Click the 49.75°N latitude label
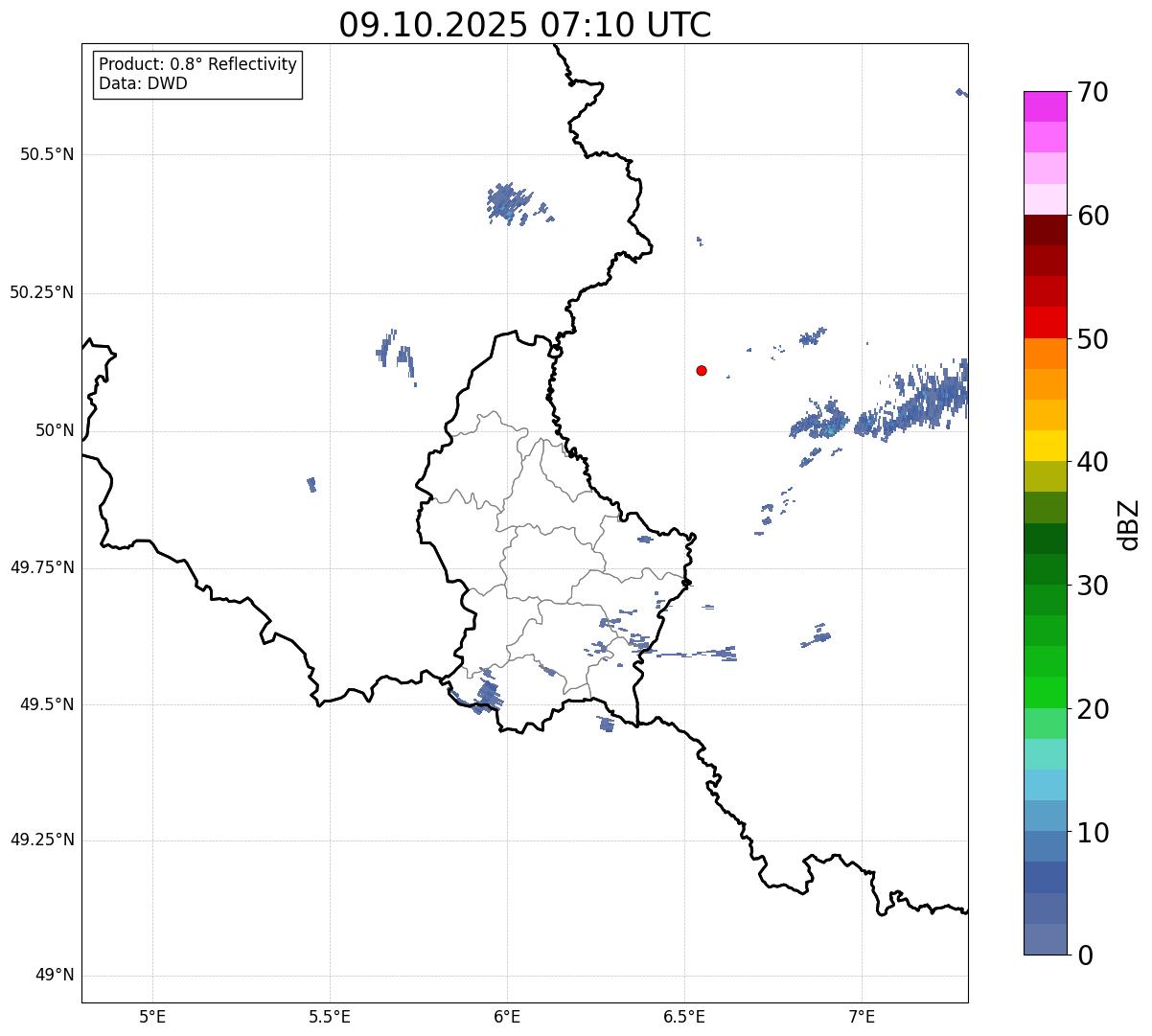Image resolution: width=1152 pixels, height=1036 pixels. [42, 567]
